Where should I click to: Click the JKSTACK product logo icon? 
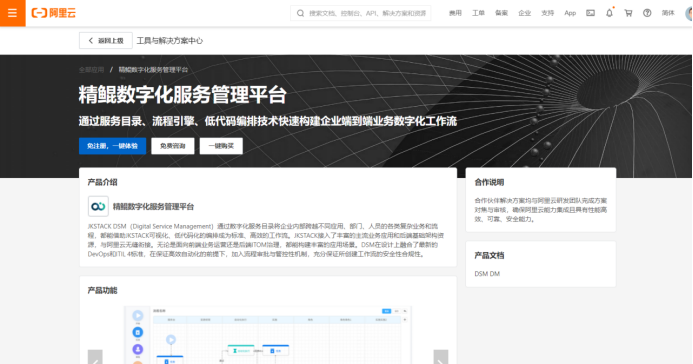point(98,206)
